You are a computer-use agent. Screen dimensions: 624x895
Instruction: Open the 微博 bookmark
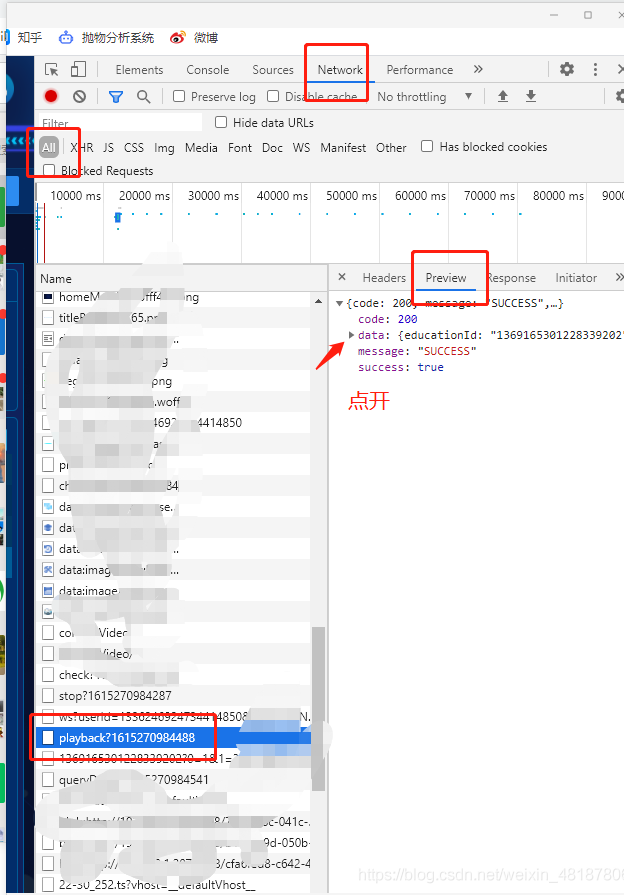pyautogui.click(x=194, y=38)
